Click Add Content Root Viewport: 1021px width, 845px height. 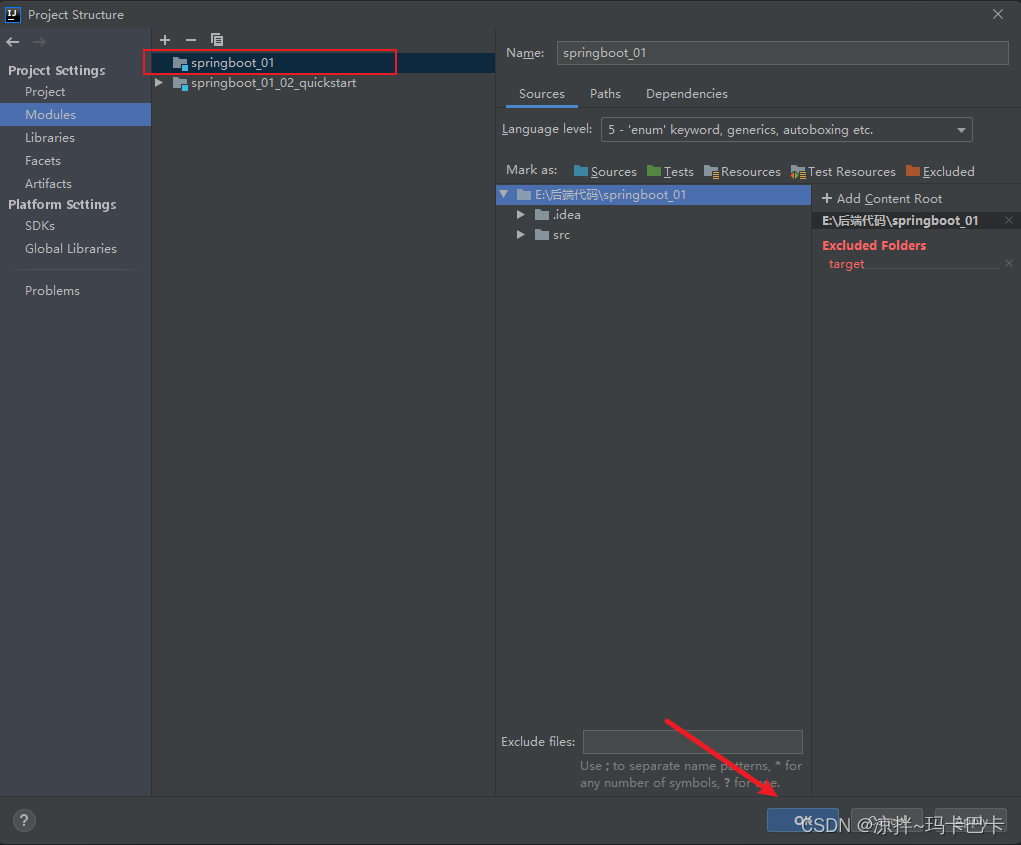click(882, 199)
